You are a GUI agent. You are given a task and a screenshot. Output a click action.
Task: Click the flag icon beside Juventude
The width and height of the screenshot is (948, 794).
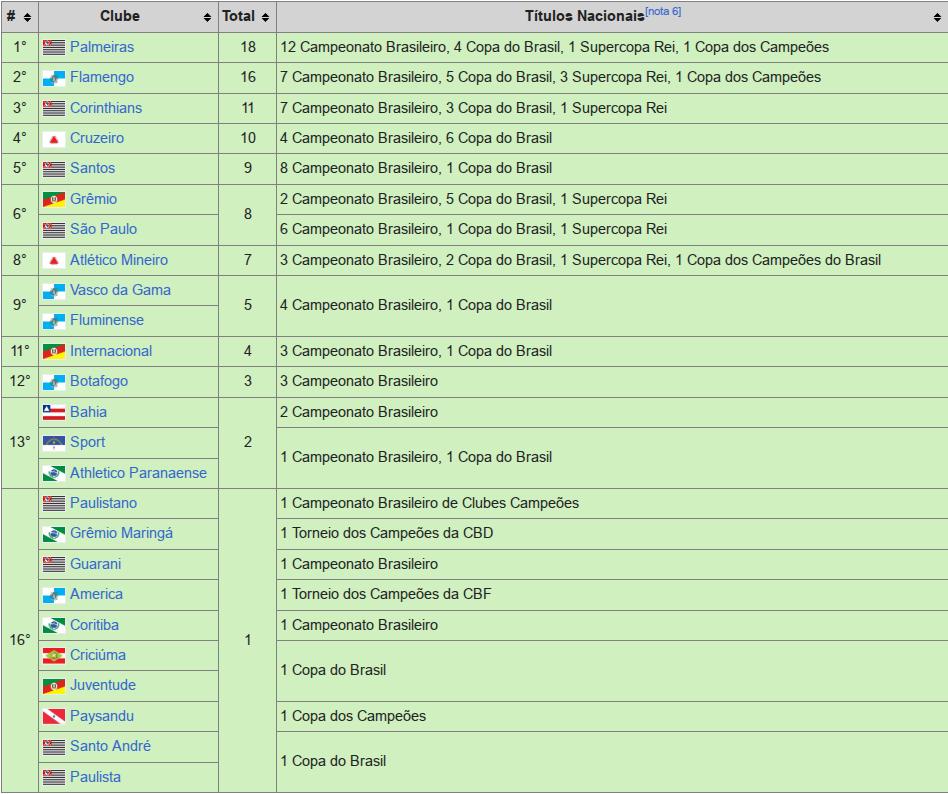click(x=54, y=686)
